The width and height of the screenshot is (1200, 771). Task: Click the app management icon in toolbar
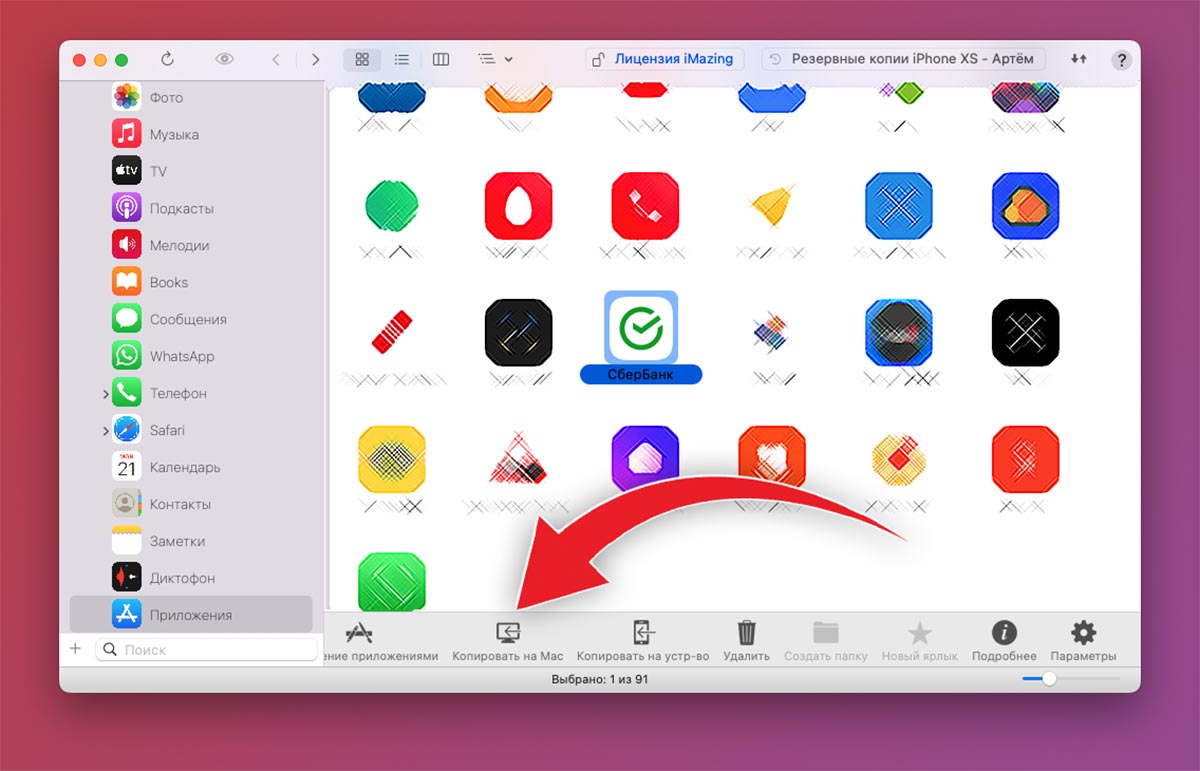359,633
